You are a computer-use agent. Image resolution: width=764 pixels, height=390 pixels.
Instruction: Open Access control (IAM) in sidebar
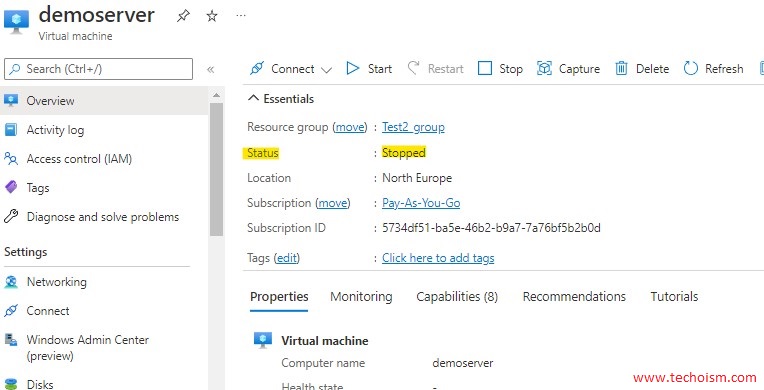[79, 159]
